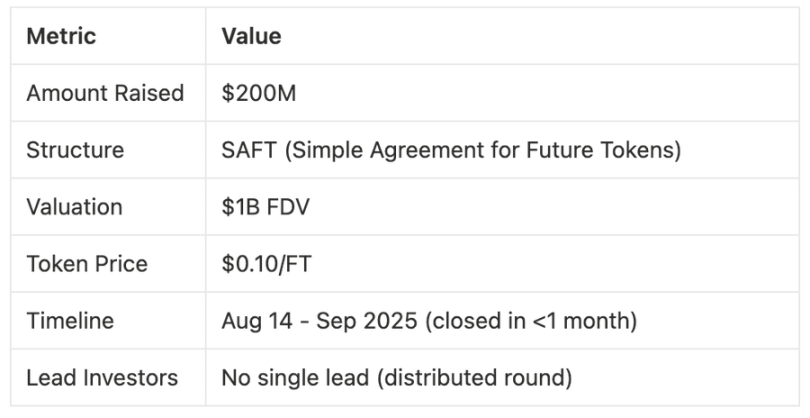The height and width of the screenshot is (418, 810).
Task: Click the $200M value cell
Action: point(256,93)
